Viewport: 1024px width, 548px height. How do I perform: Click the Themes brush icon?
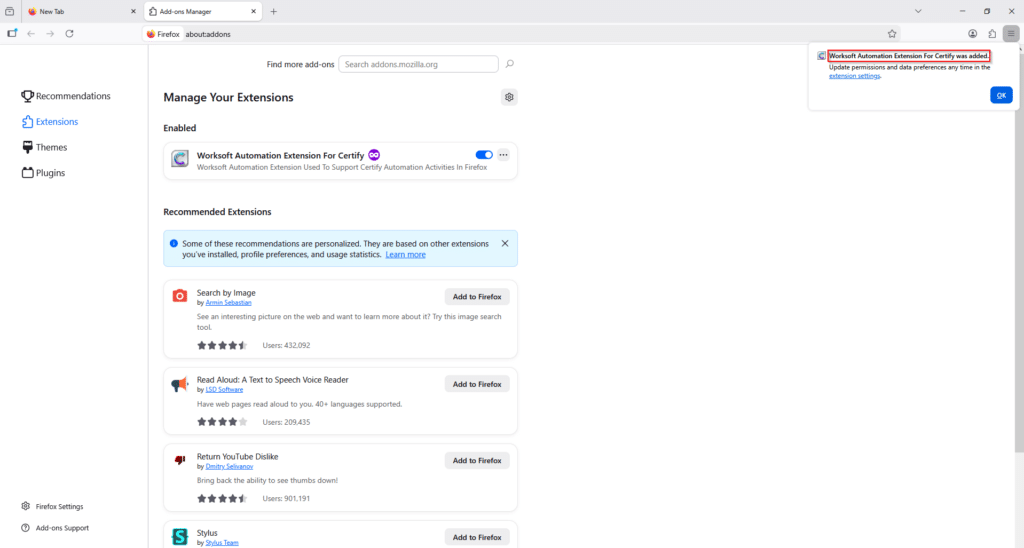tap(27, 147)
